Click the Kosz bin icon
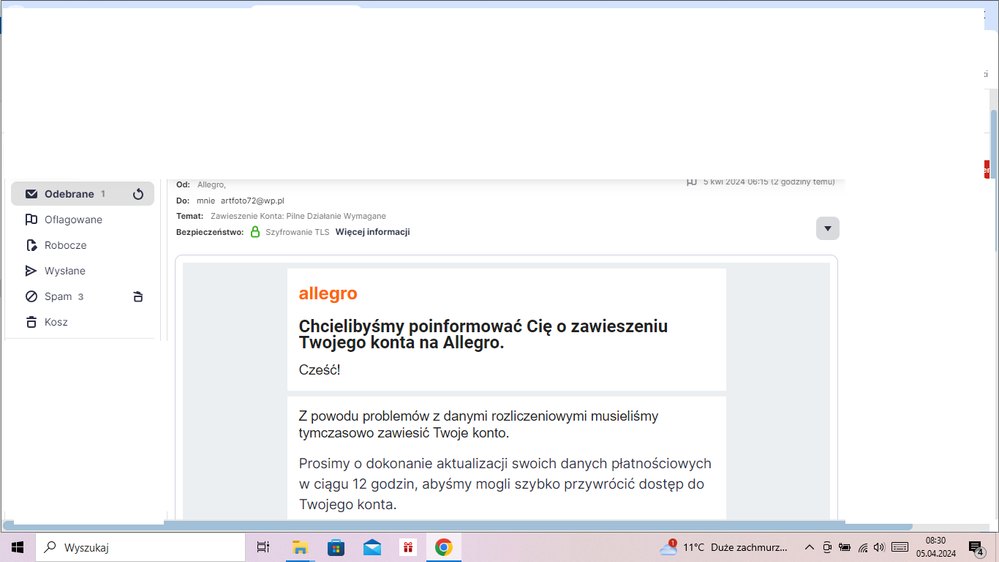 (31, 322)
